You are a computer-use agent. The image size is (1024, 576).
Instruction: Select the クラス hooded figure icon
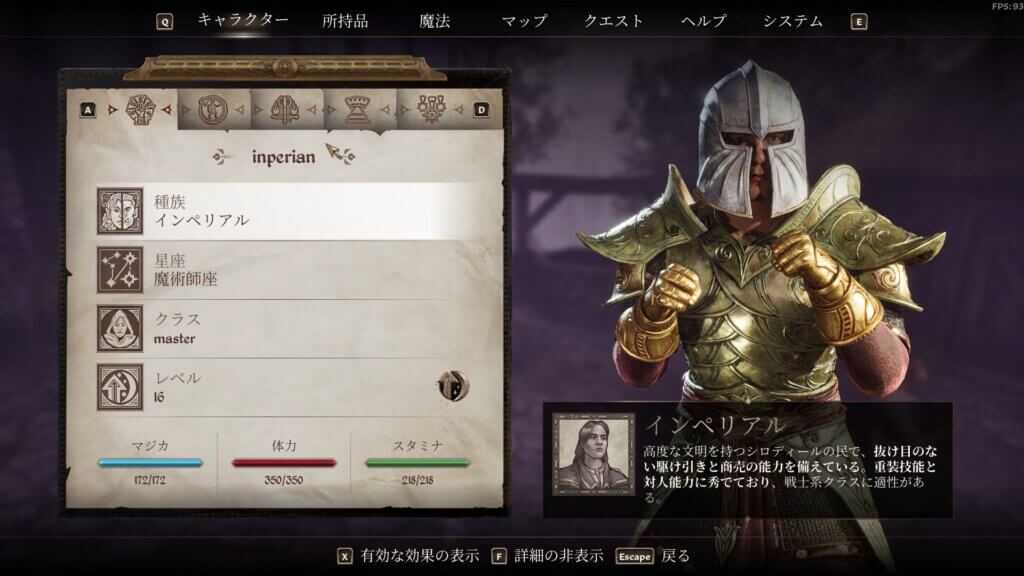point(120,328)
